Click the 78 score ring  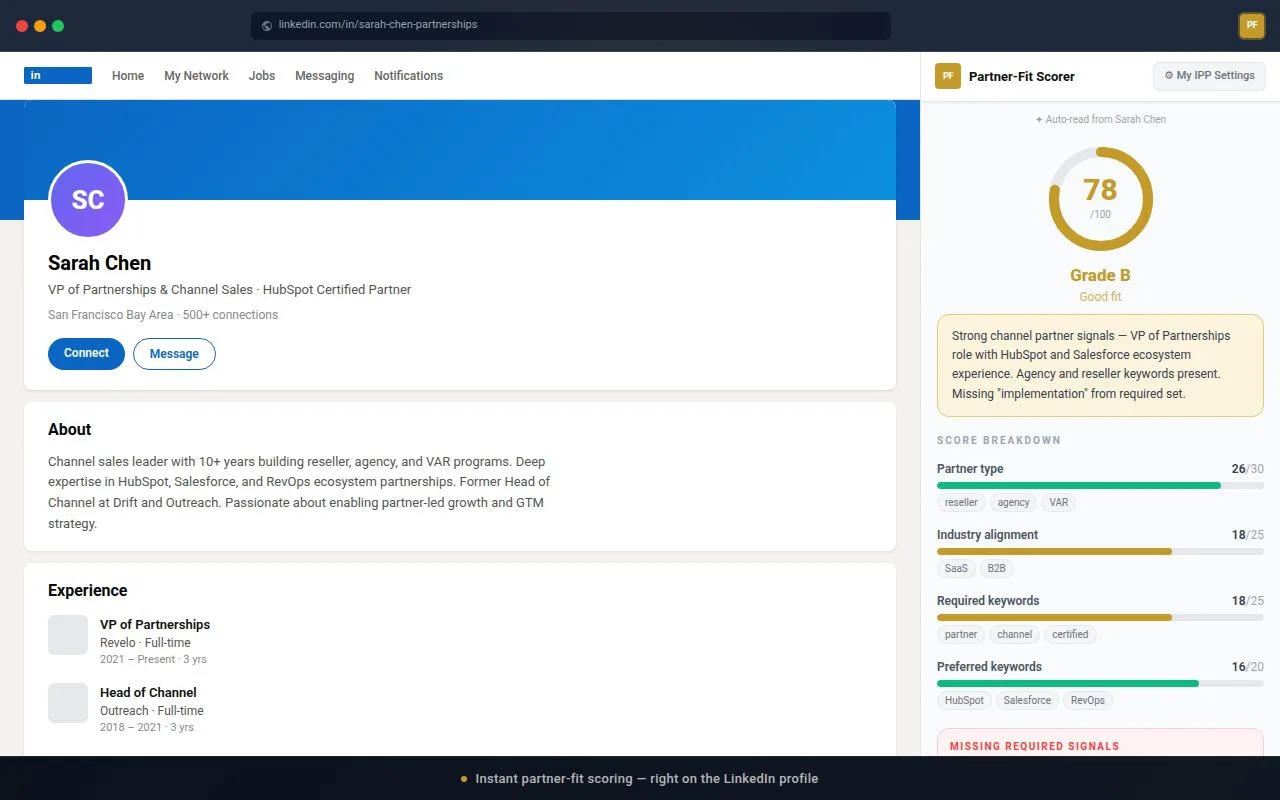[1100, 199]
